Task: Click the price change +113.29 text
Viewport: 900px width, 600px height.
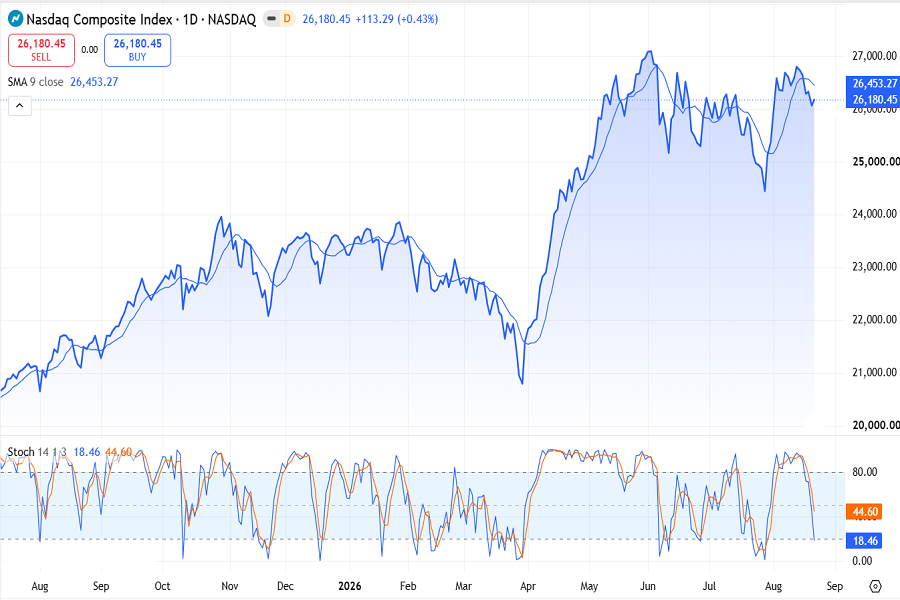Action: click(375, 19)
